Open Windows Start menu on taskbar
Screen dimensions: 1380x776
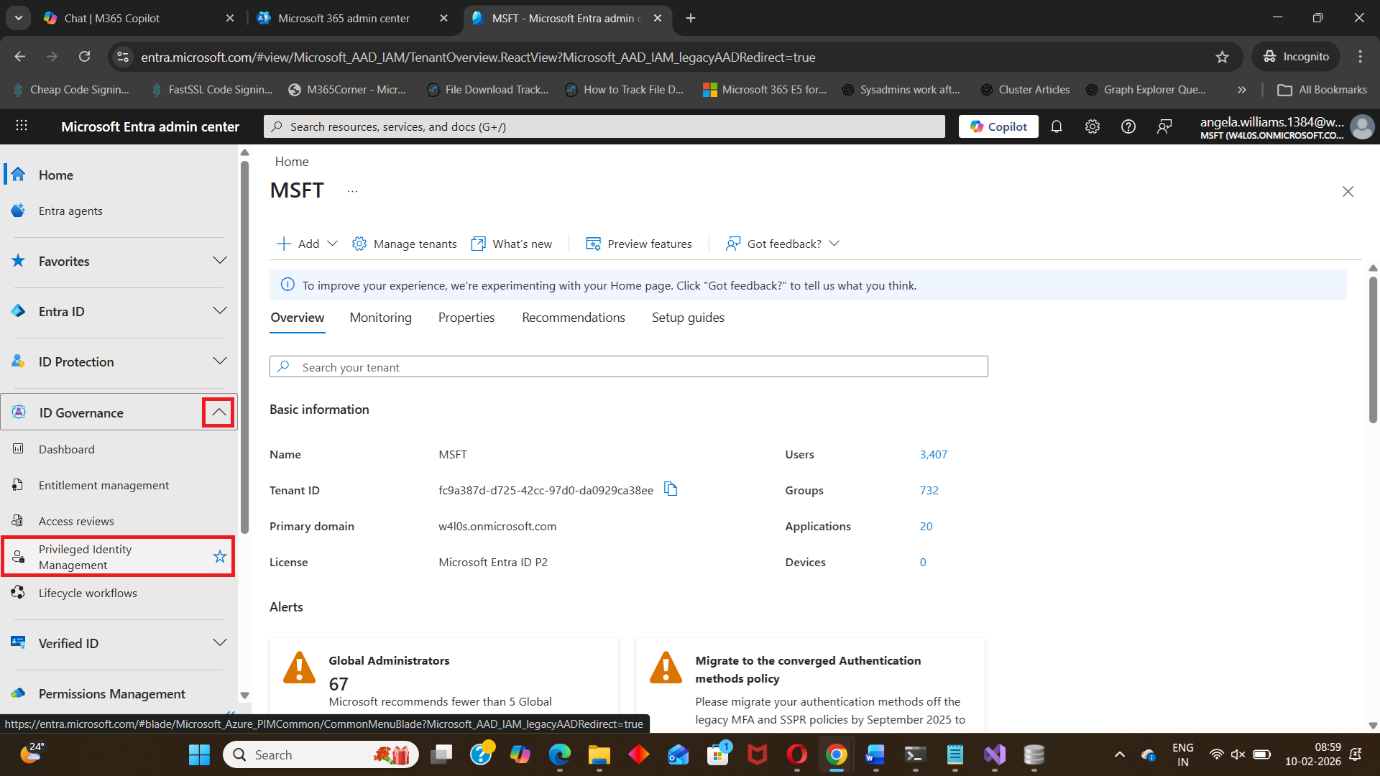pyautogui.click(x=199, y=754)
